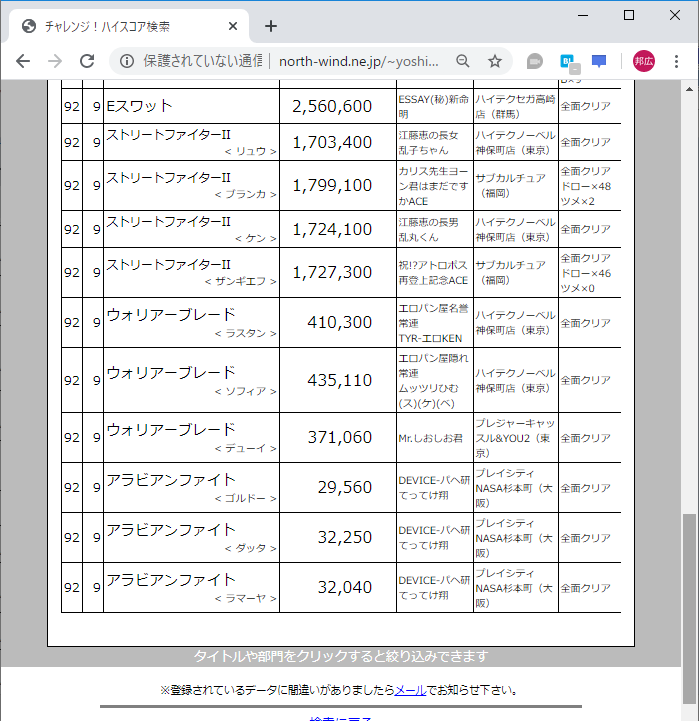Click score 435,110
The image size is (699, 721).
point(339,380)
